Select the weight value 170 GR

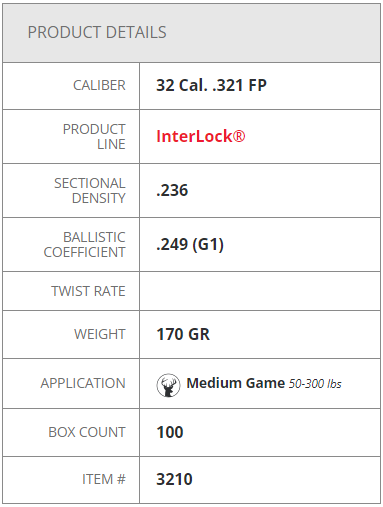point(183,334)
